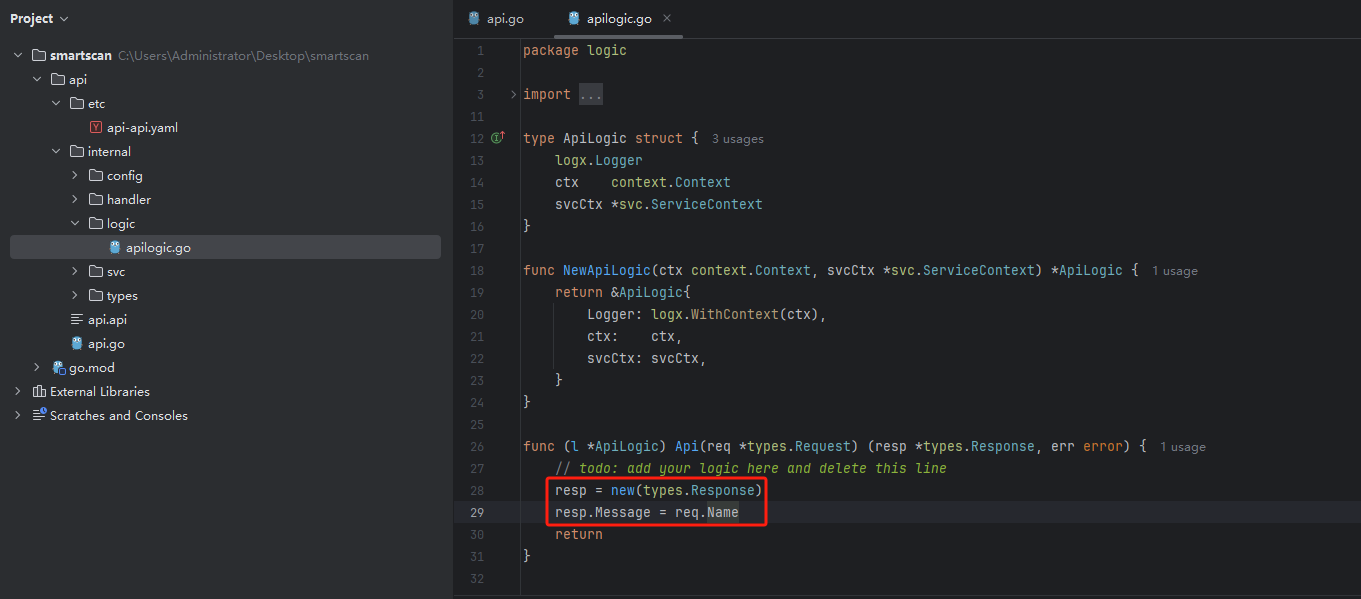Click the etc folder icon

(77, 104)
